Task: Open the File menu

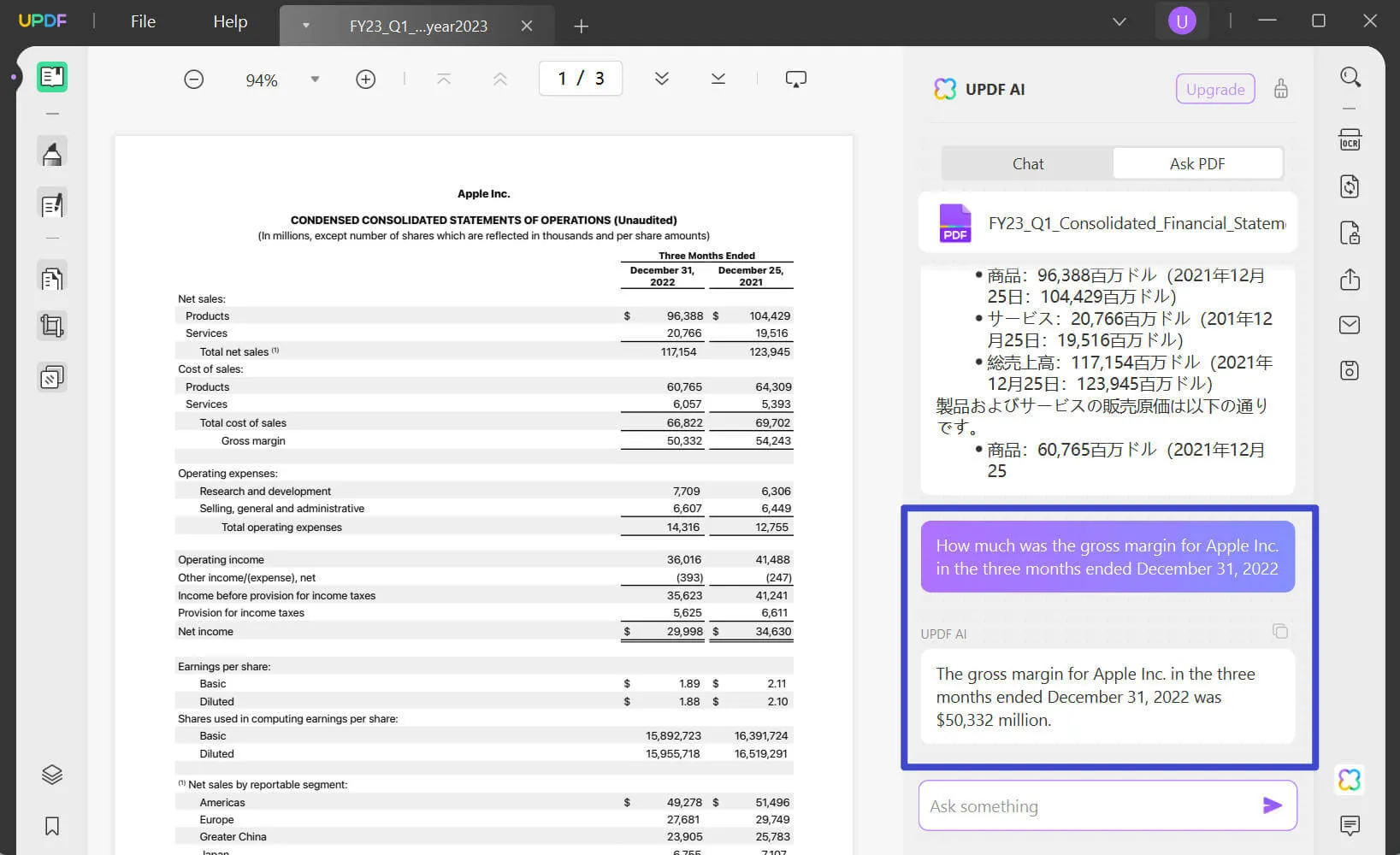Action: pyautogui.click(x=143, y=21)
